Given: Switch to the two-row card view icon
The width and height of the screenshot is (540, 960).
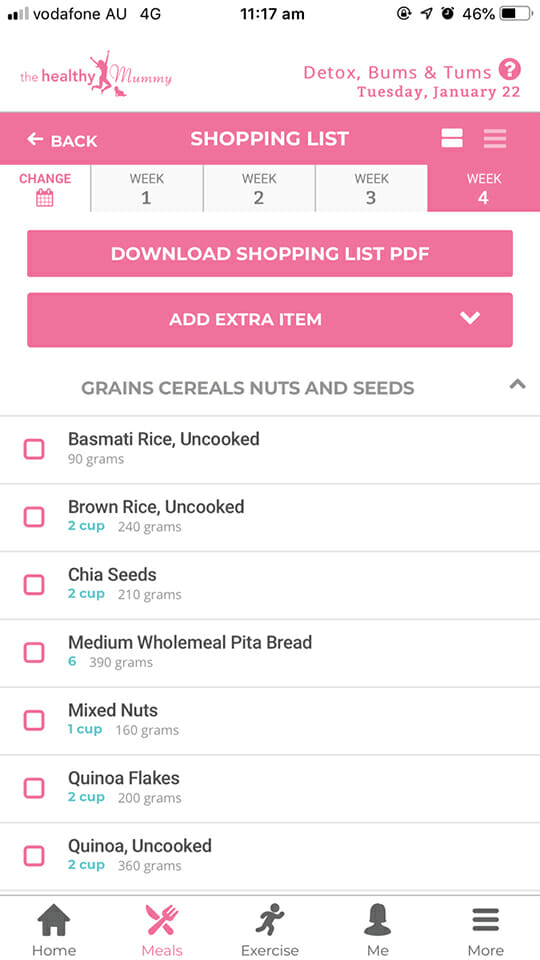Looking at the screenshot, I should [452, 138].
